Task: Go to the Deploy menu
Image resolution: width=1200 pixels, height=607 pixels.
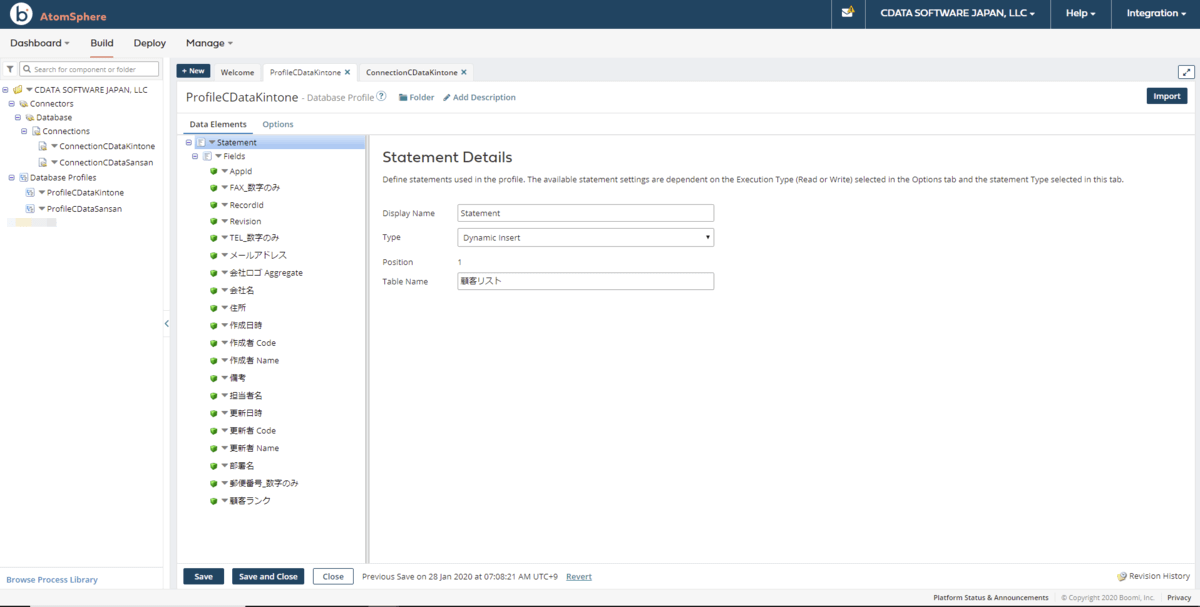Action: point(150,43)
